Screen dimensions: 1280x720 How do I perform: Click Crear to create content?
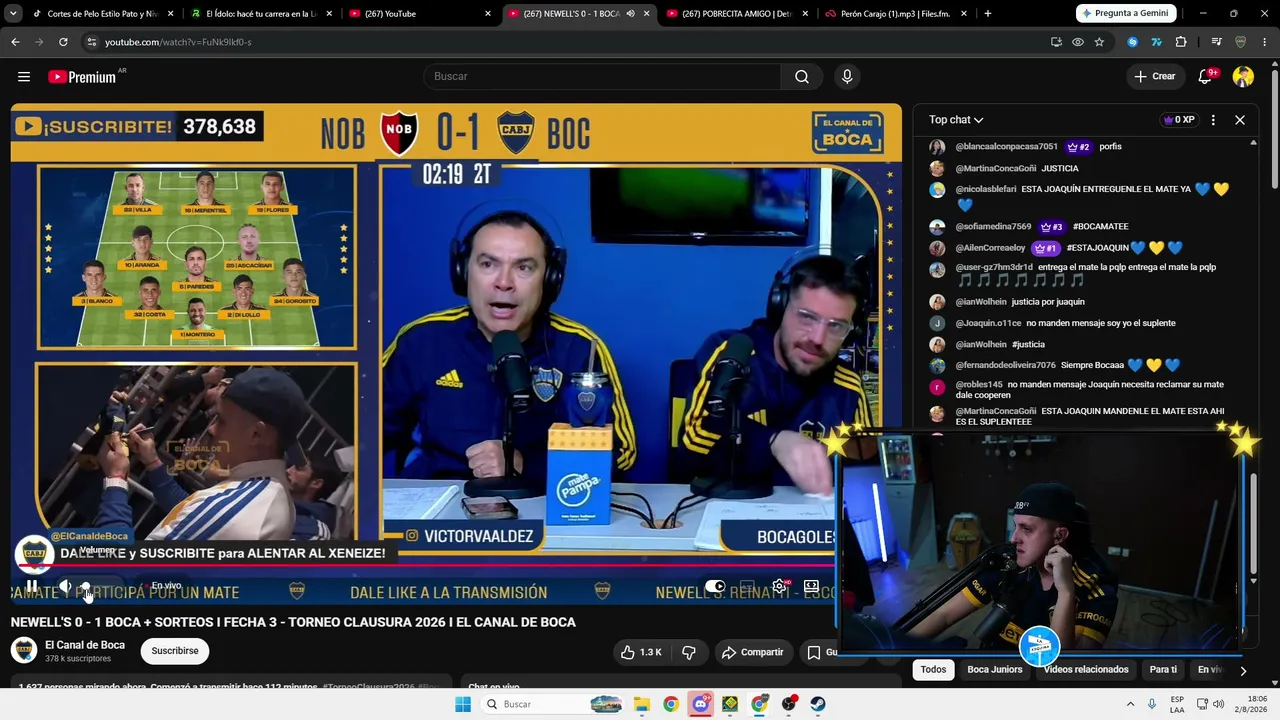pos(1154,77)
